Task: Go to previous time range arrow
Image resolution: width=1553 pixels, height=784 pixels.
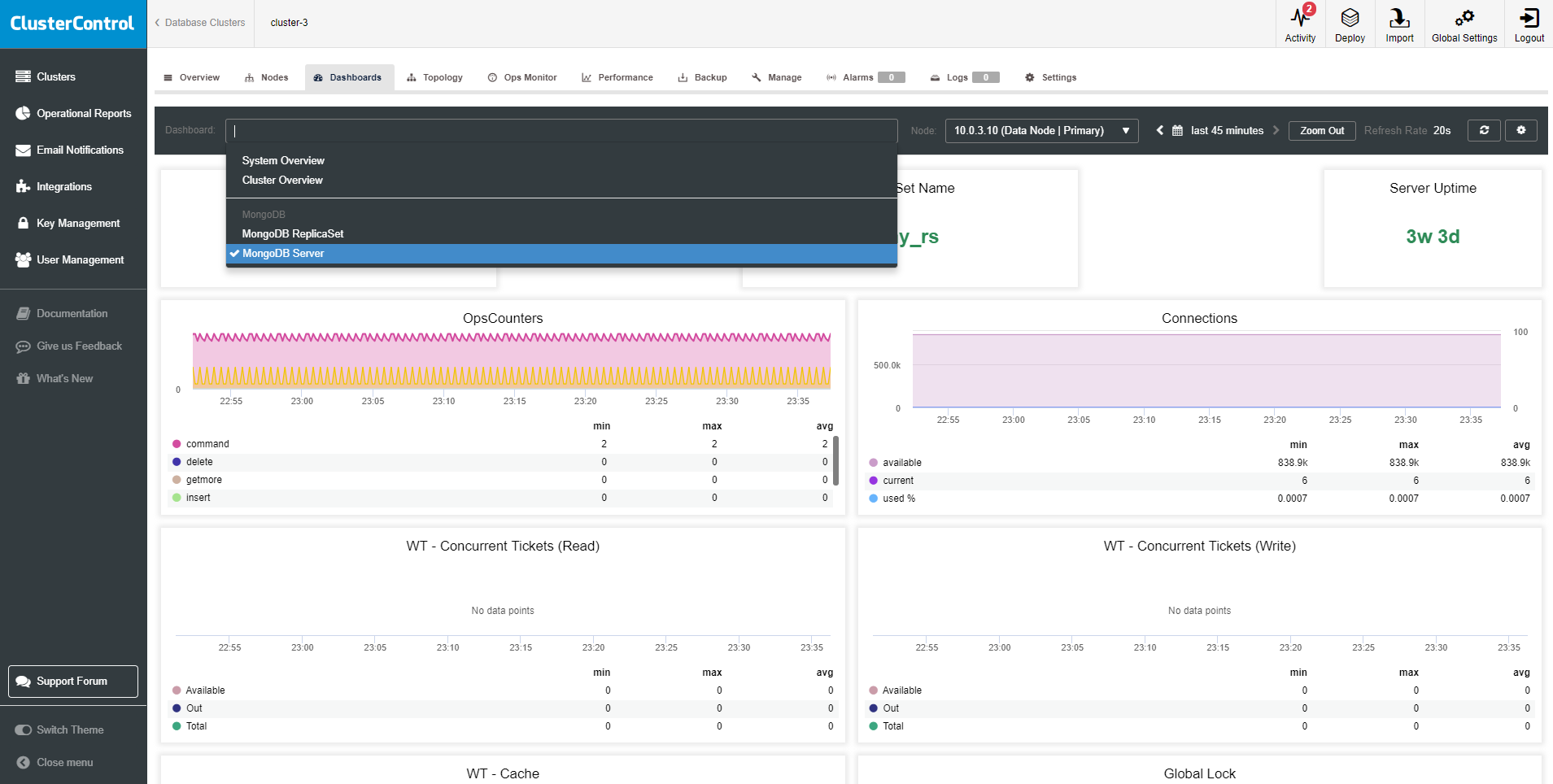Action: coord(1160,130)
